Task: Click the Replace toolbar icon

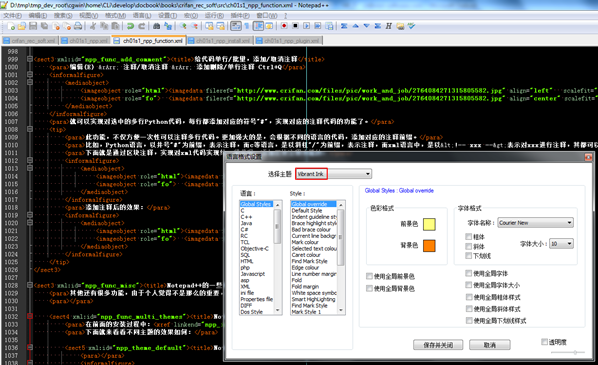Action: click(x=168, y=26)
